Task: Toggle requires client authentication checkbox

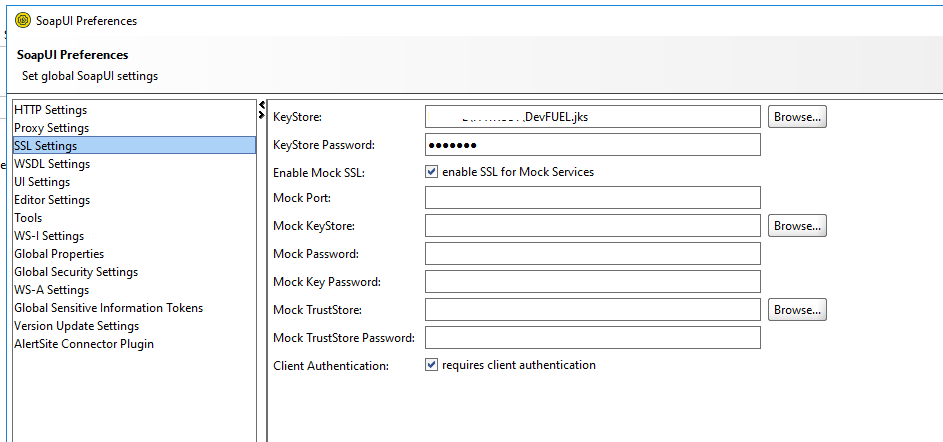Action: pos(431,364)
